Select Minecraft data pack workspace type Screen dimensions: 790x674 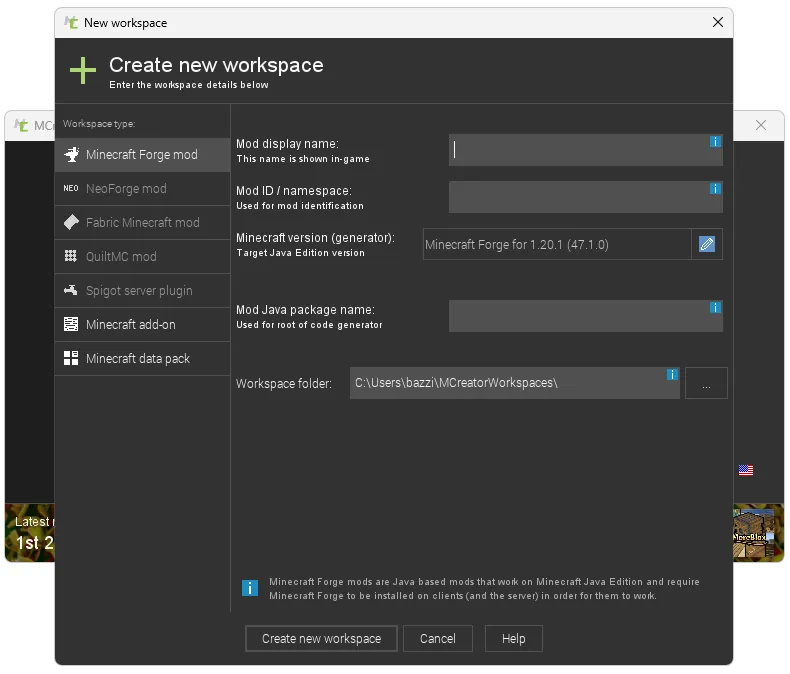tap(143, 358)
